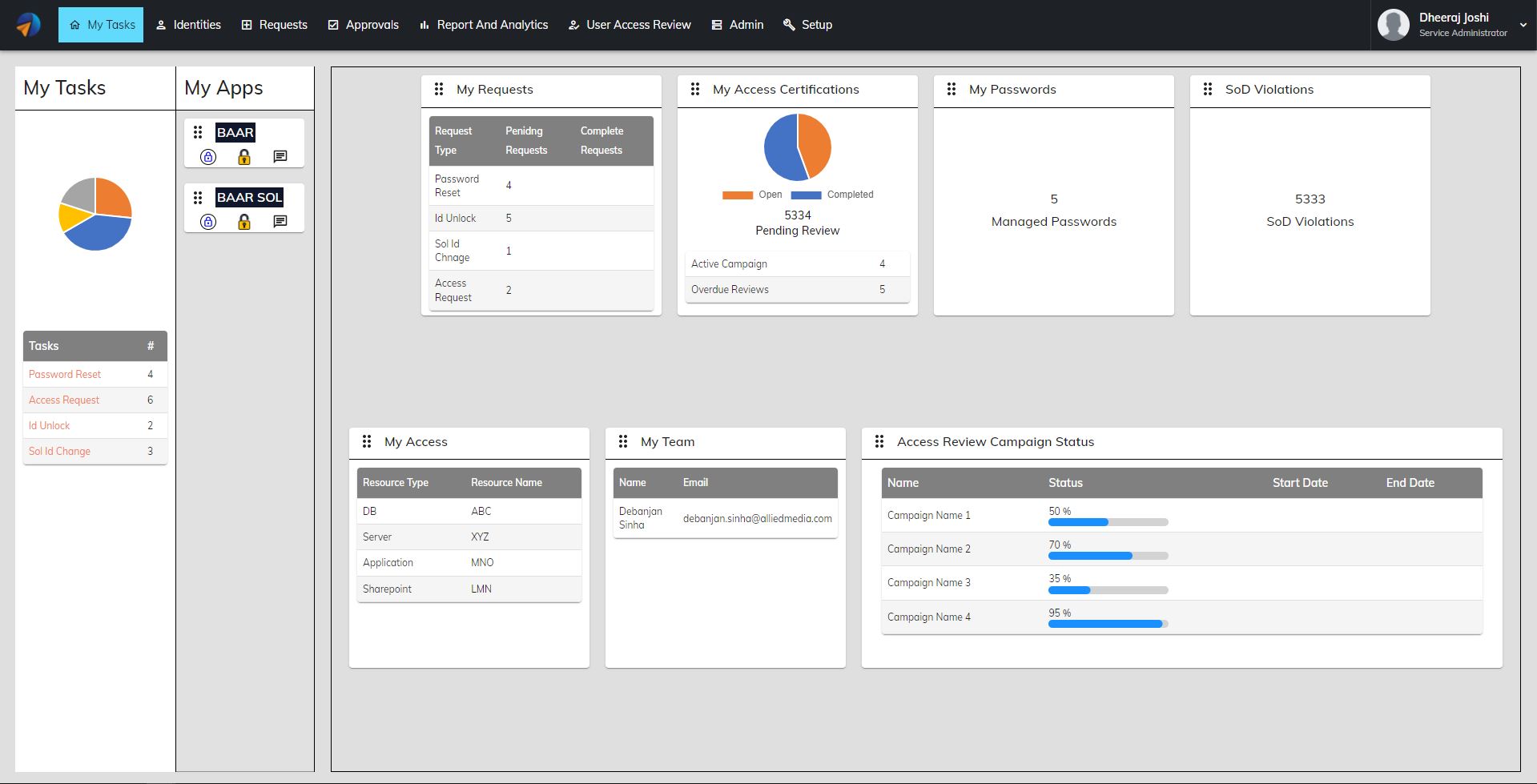The height and width of the screenshot is (784, 1537).
Task: Click the circled blue lock icon under BAAR
Action: click(208, 157)
